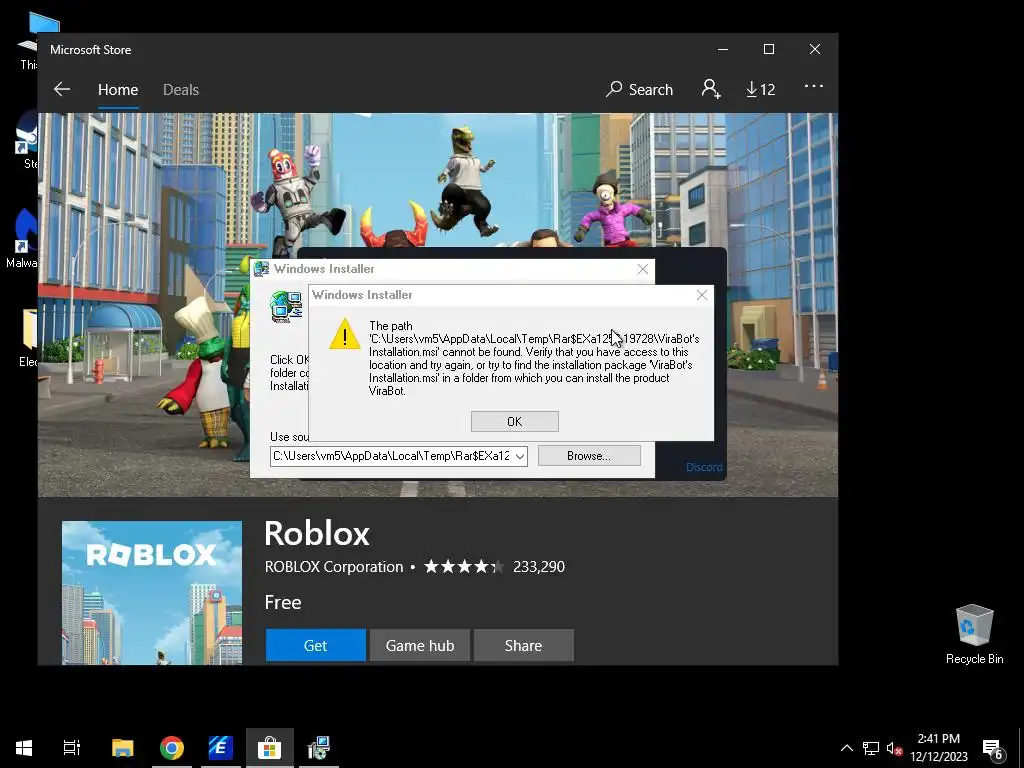The width and height of the screenshot is (1024, 768).
Task: Click the yellow warning icon in the dialog
Action: coord(345,334)
